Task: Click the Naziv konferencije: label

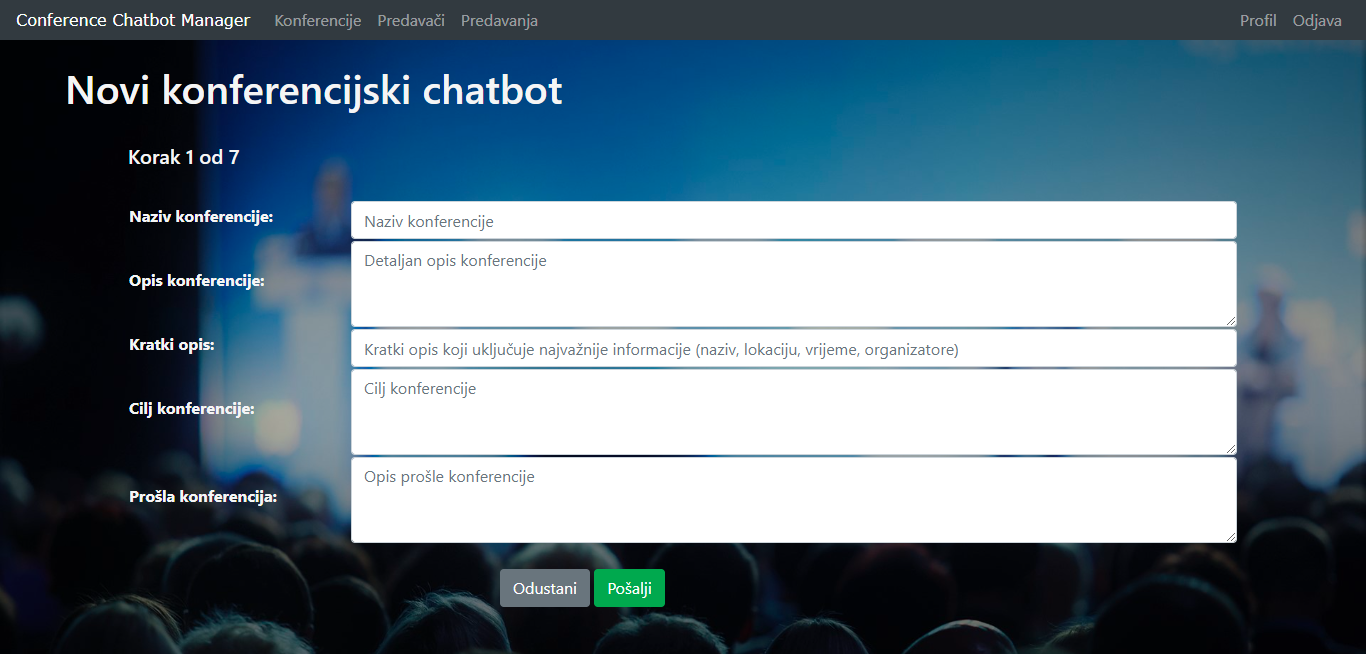Action: 201,217
